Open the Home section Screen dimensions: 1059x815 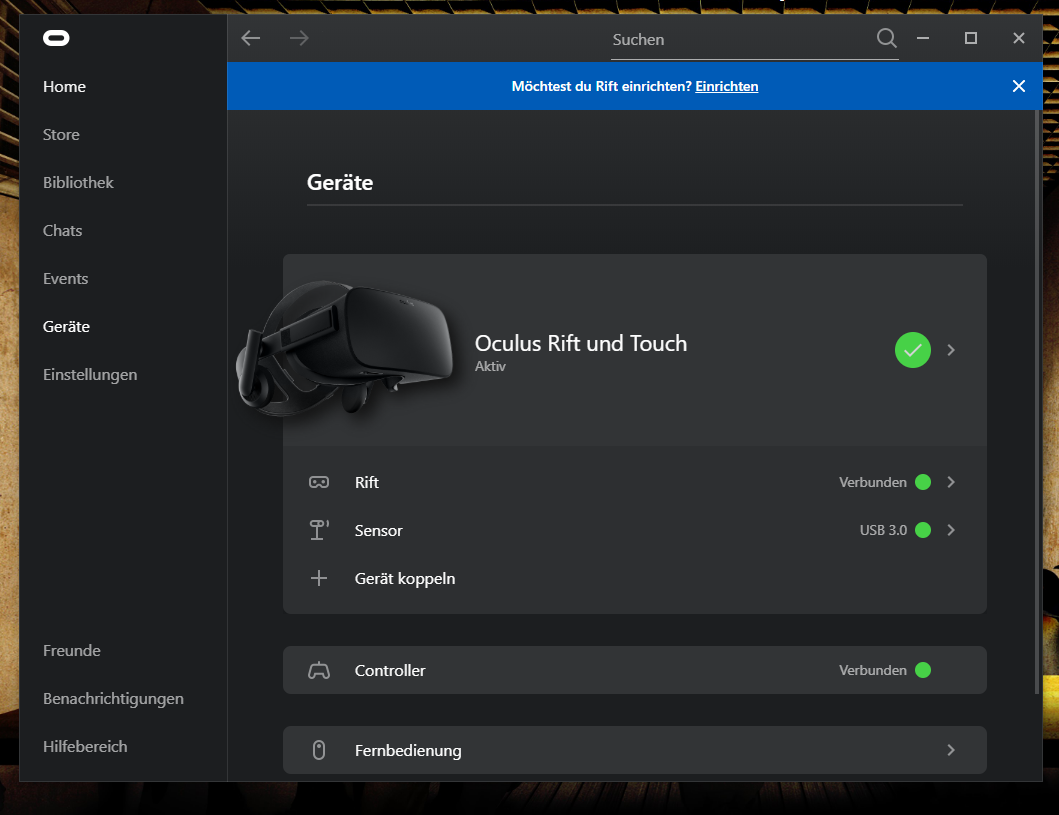(64, 86)
